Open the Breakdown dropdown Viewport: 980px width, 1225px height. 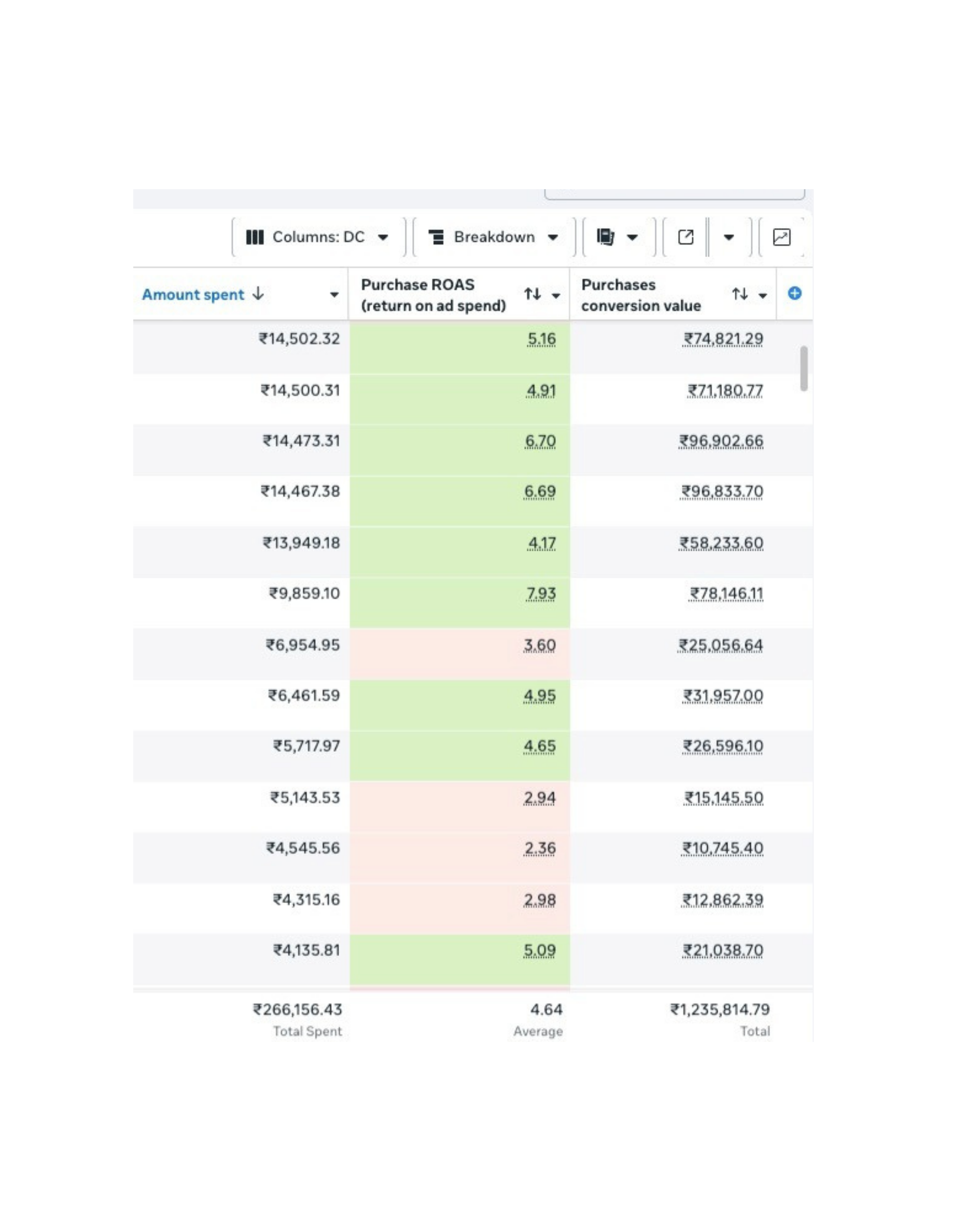[x=494, y=237]
